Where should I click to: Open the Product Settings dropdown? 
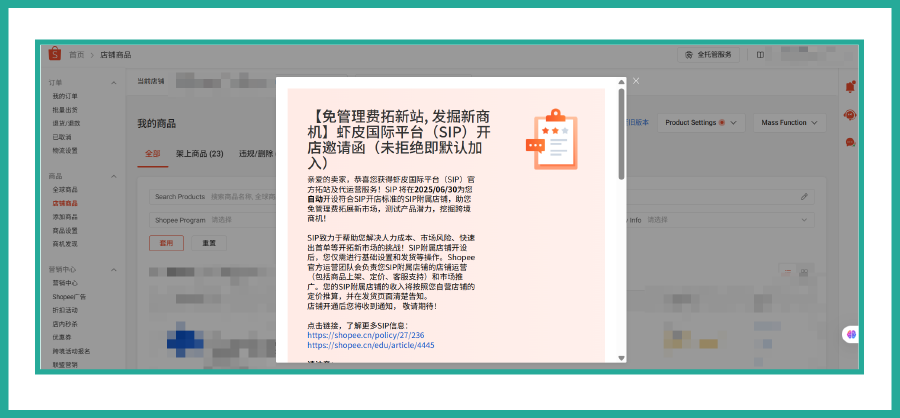point(701,123)
